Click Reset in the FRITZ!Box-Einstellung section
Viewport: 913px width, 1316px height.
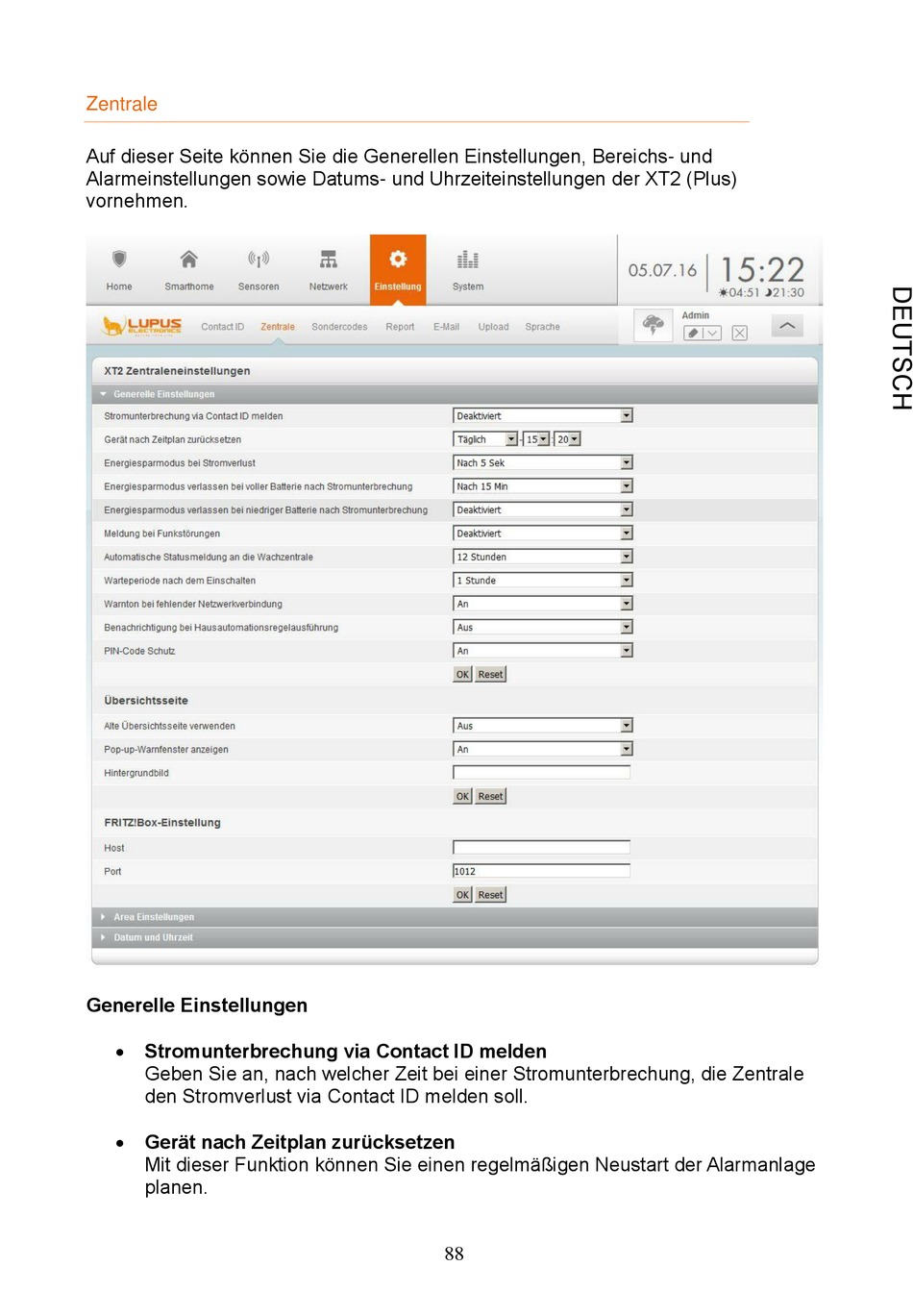pos(490,895)
